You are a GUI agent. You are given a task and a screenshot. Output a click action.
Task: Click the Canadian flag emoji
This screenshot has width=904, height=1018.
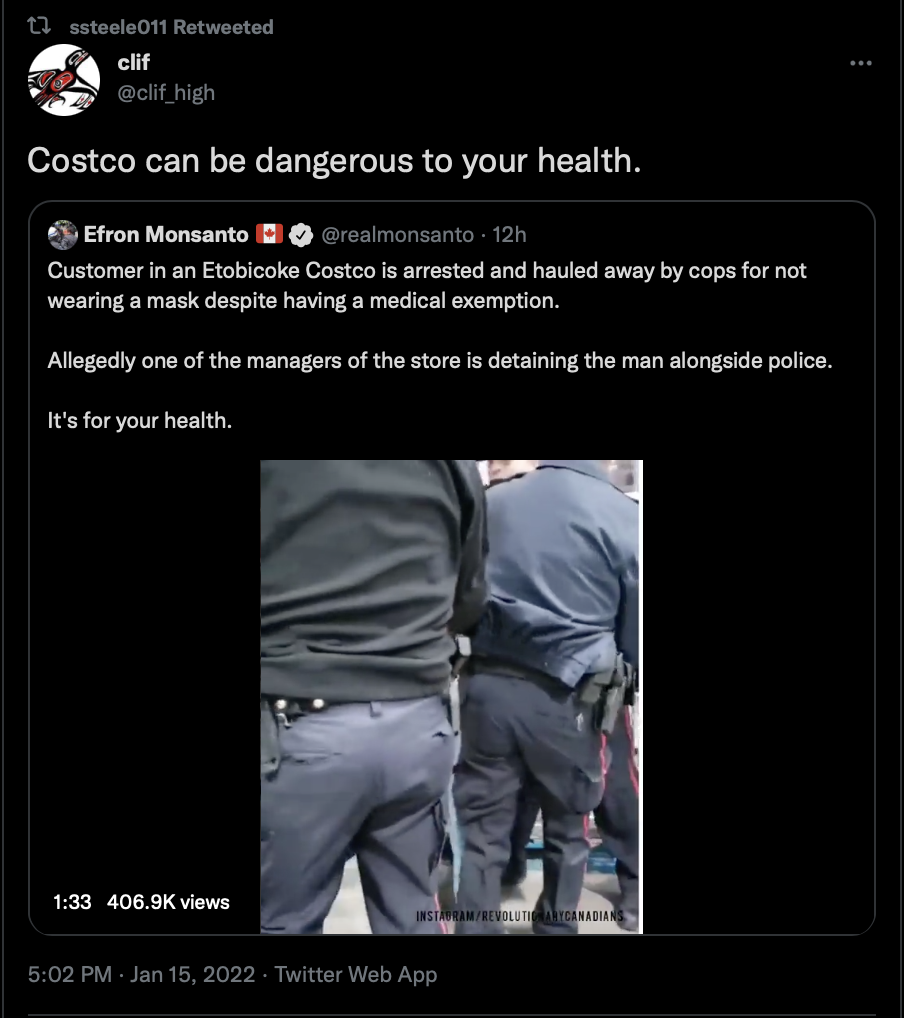(269, 234)
